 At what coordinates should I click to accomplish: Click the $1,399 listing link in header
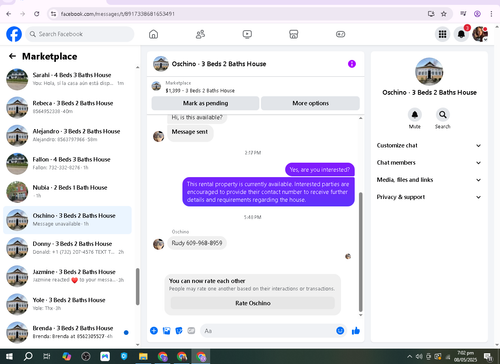(x=200, y=91)
